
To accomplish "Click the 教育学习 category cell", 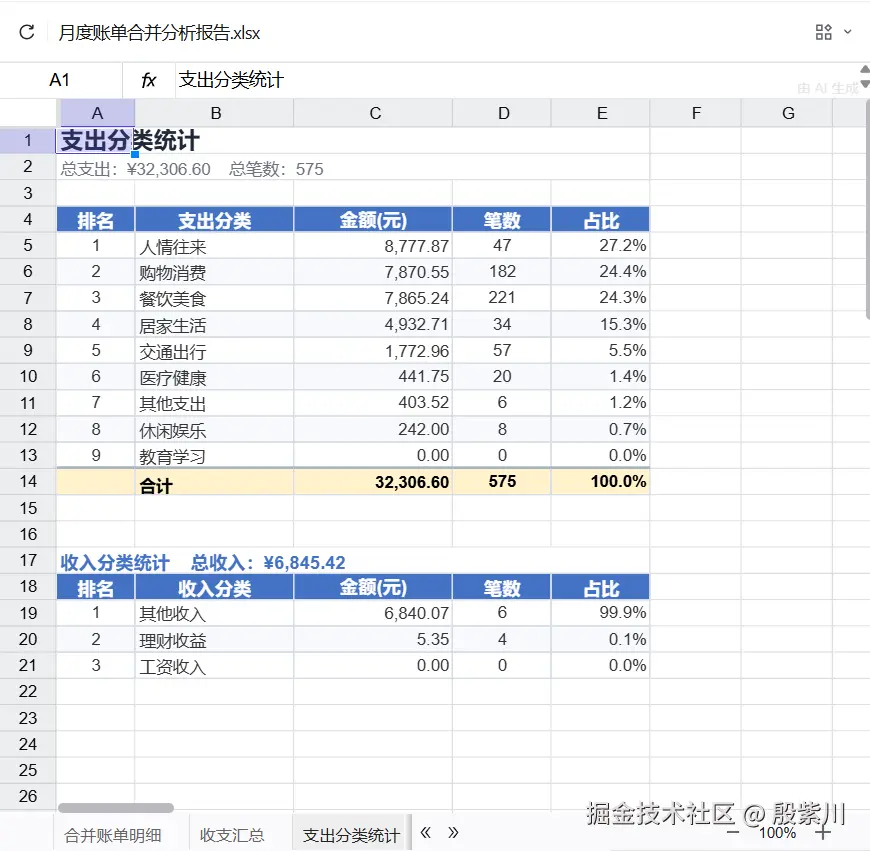I will coord(215,455).
